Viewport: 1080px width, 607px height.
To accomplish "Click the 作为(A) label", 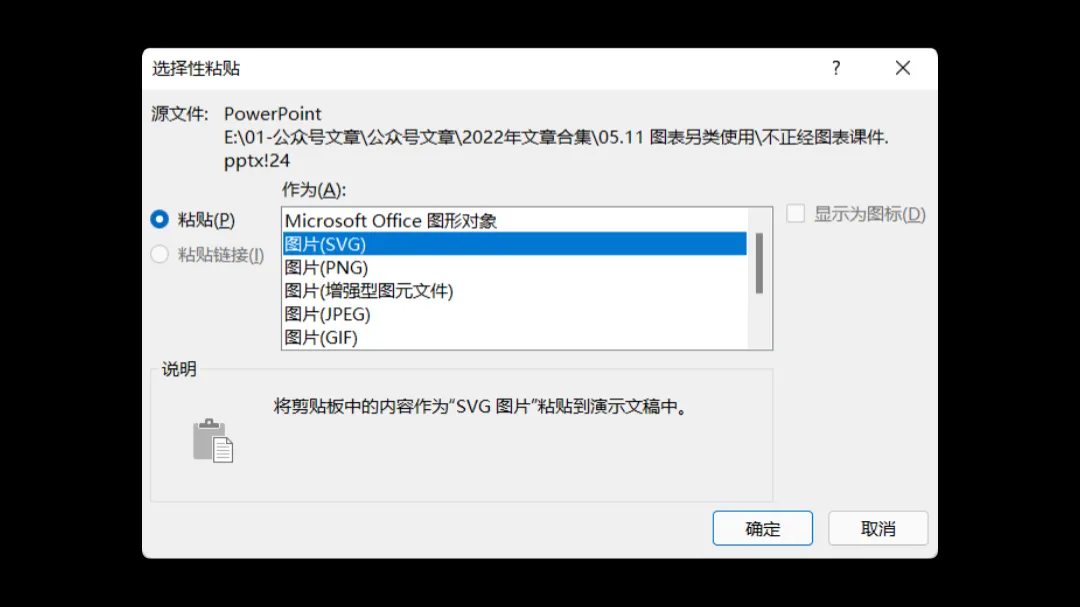I will click(313, 189).
